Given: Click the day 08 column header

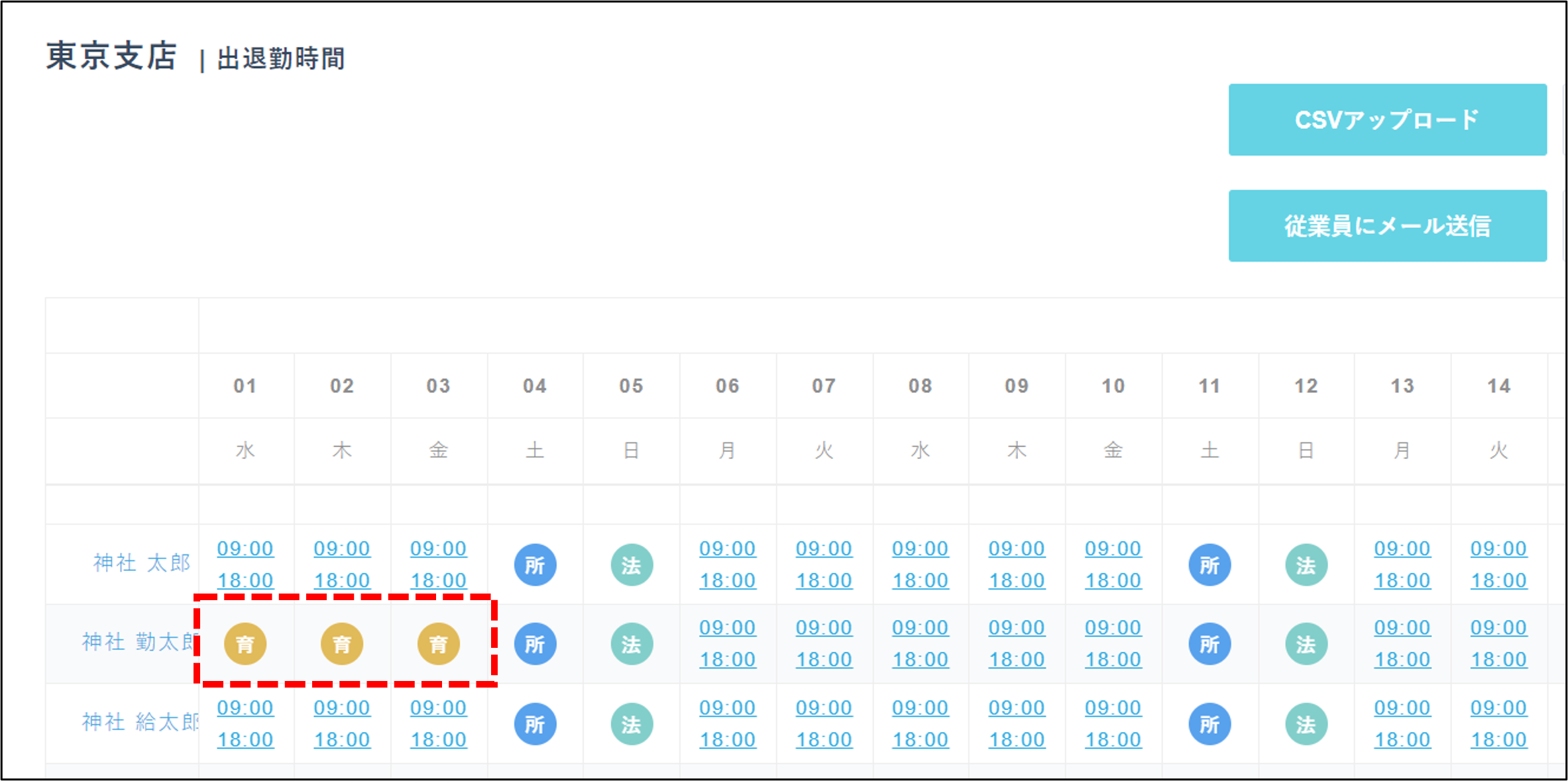Looking at the screenshot, I should pos(920,386).
